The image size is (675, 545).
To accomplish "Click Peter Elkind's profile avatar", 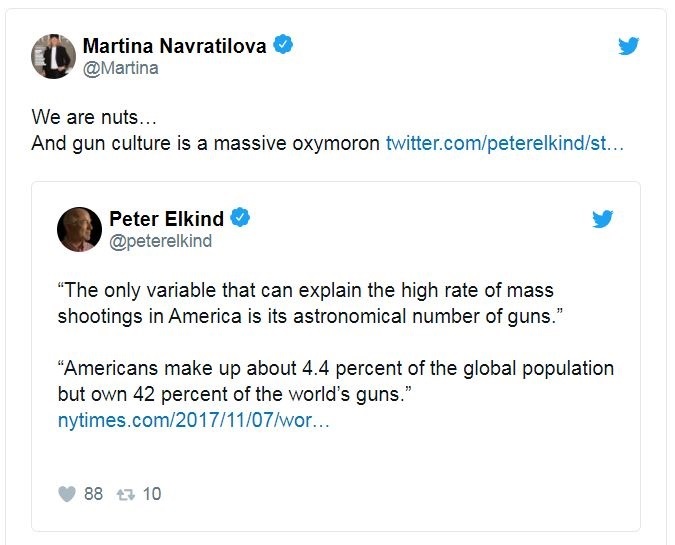I will pos(79,229).
